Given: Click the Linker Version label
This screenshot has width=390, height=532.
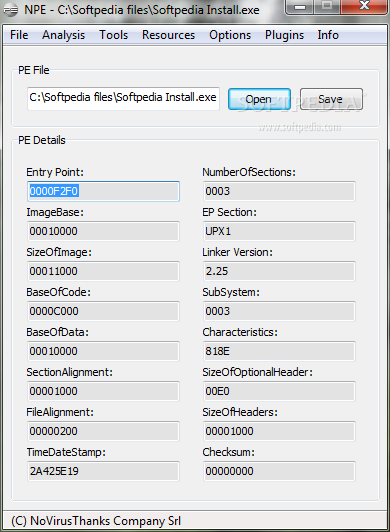Looking at the screenshot, I should pyautogui.click(x=238, y=252).
